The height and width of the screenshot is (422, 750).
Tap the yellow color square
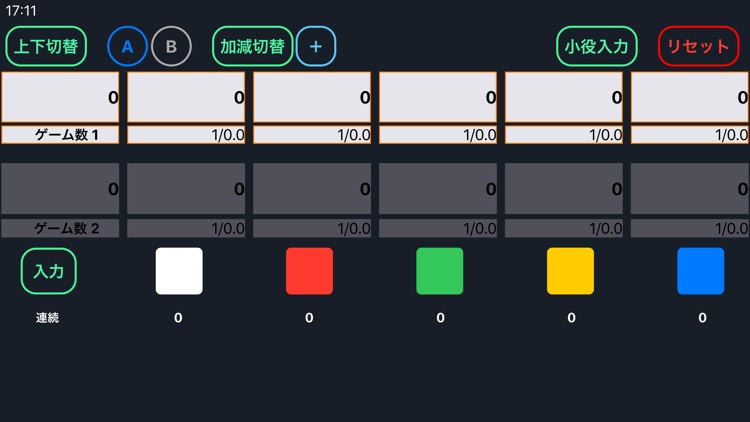(570, 271)
